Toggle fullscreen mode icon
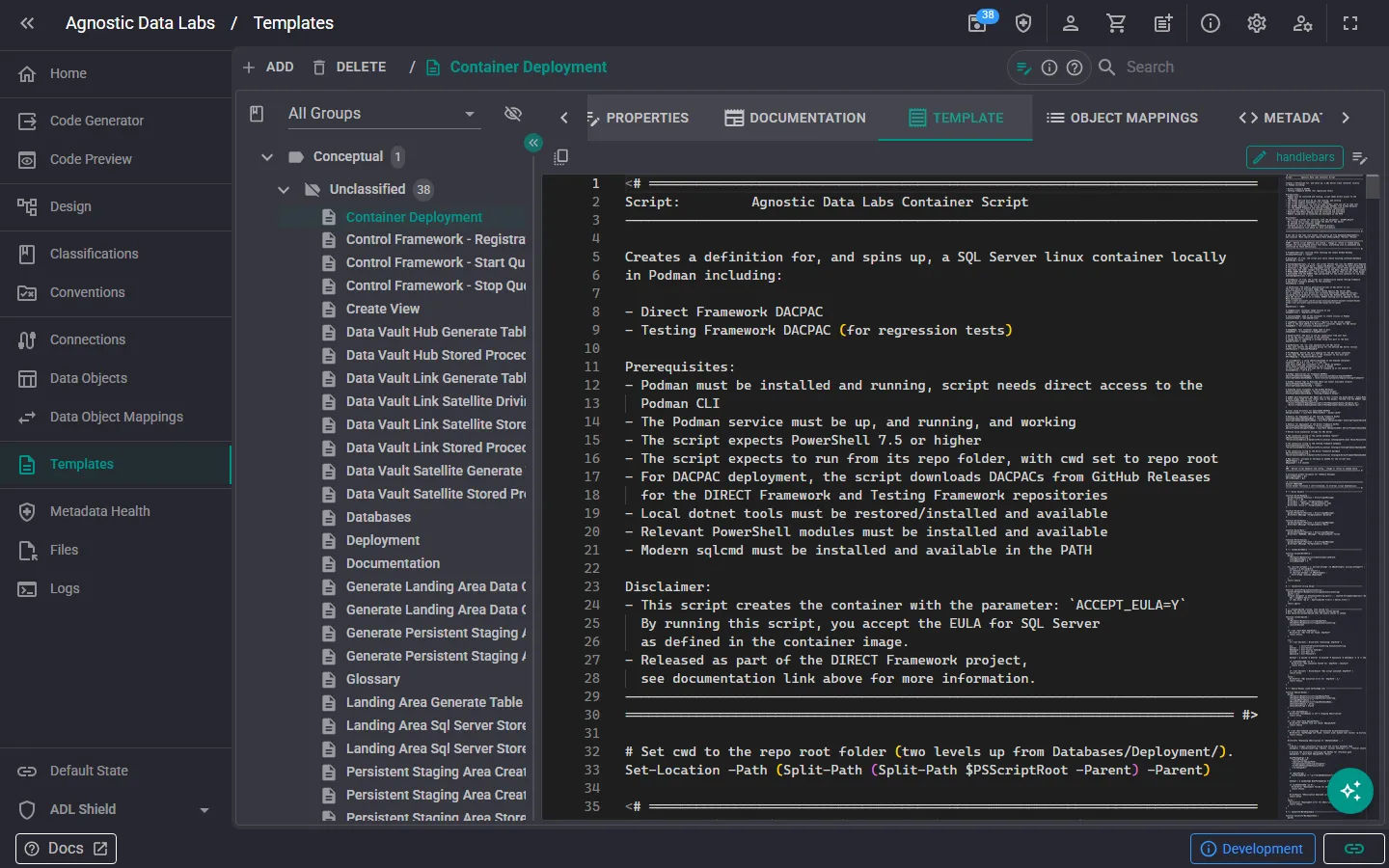Screen dimensions: 1389x868 tap(1350, 23)
